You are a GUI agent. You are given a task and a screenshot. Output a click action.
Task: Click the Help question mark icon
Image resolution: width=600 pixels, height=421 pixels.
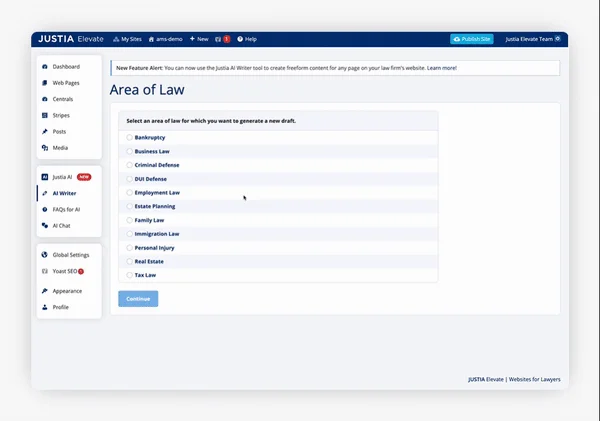(240, 39)
